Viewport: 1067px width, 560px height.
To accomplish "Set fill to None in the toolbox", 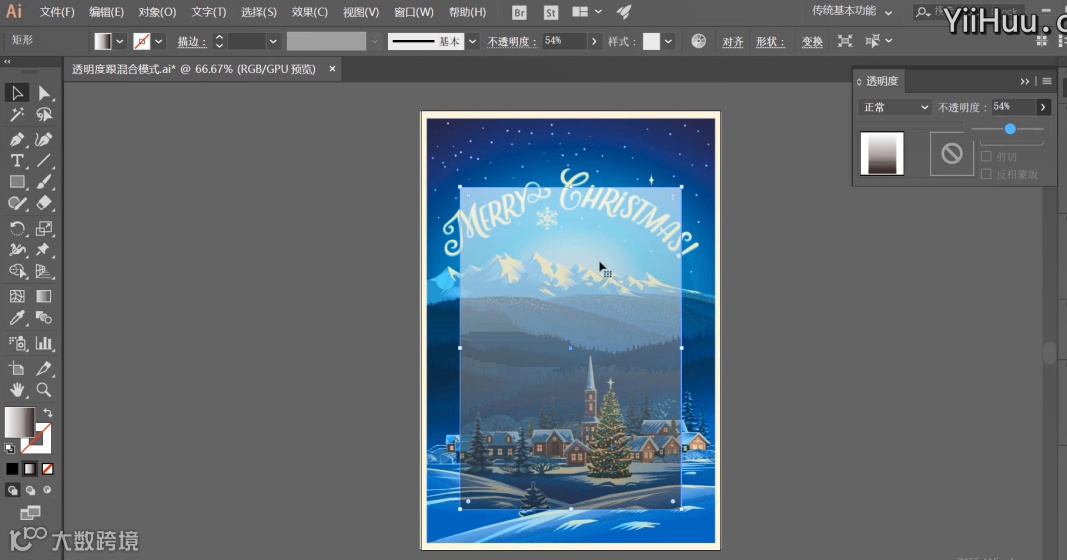I will (x=48, y=469).
